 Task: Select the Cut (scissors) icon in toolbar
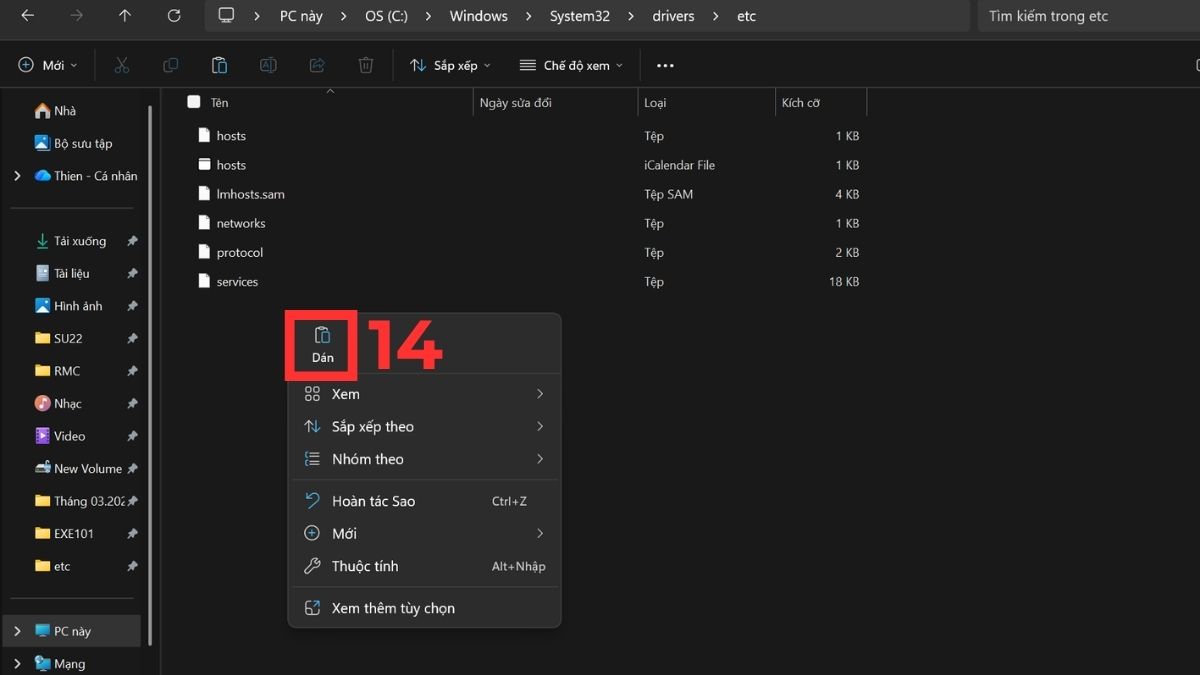click(122, 64)
